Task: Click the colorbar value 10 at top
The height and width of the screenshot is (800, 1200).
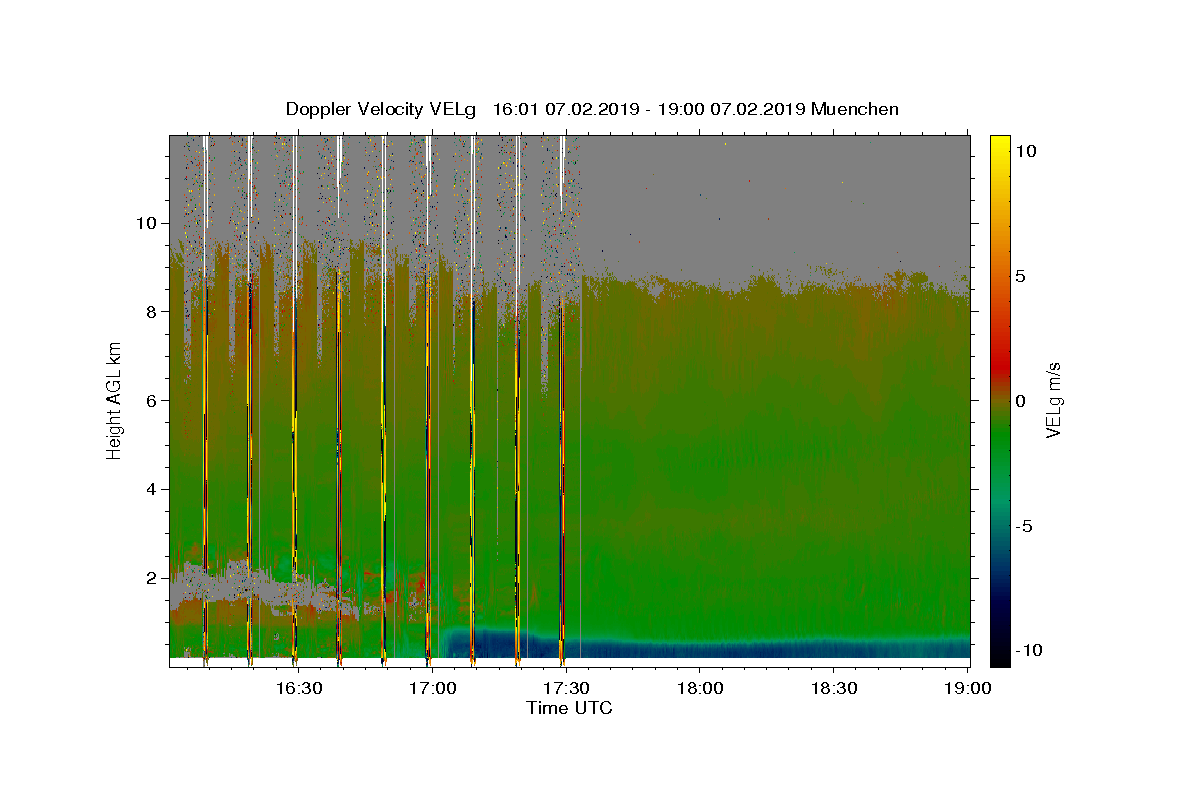Action: [x=1026, y=150]
